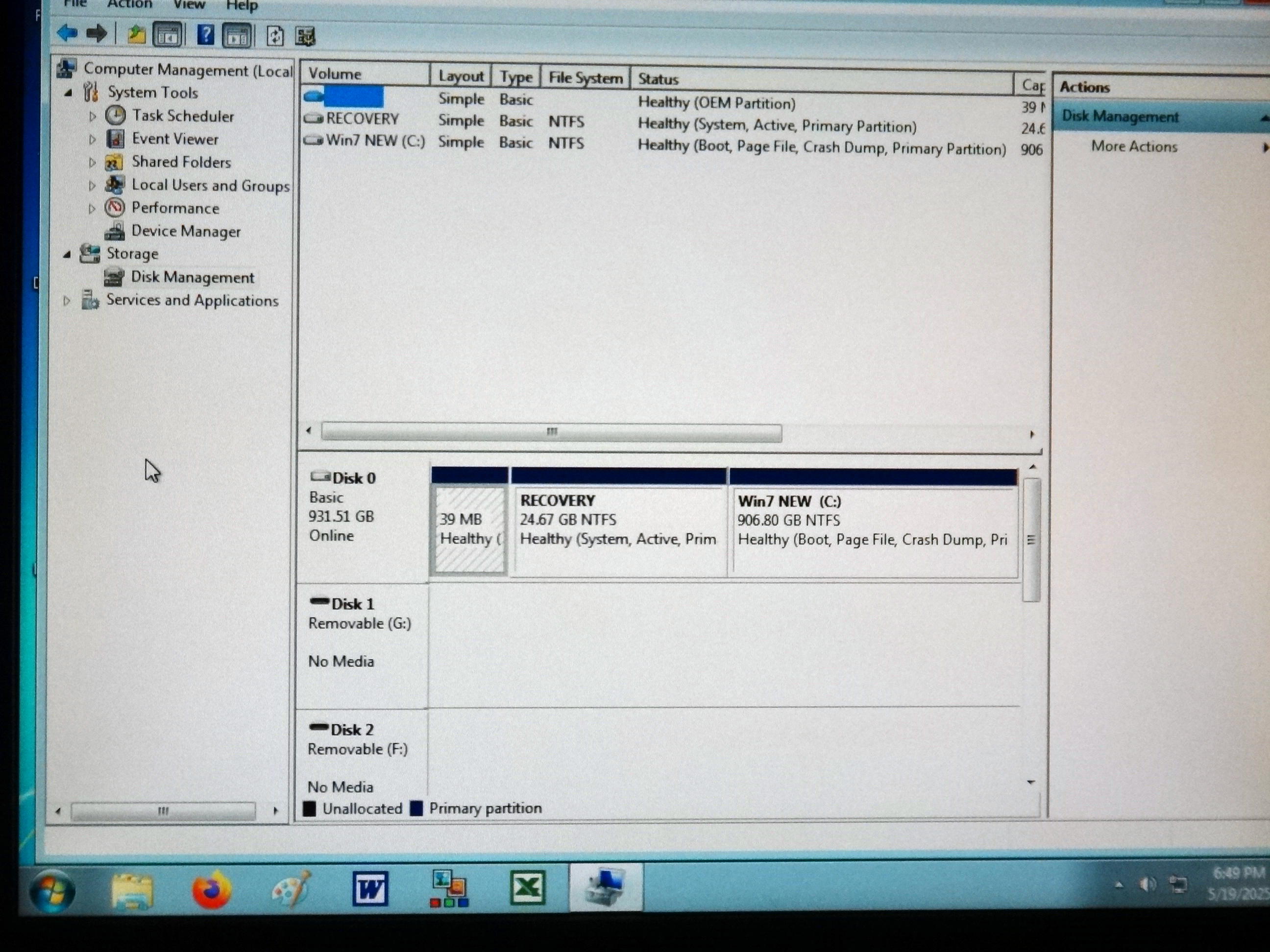The height and width of the screenshot is (952, 1270).
Task: Click the disk pane vertical scrollbar thumb
Action: point(1031,539)
